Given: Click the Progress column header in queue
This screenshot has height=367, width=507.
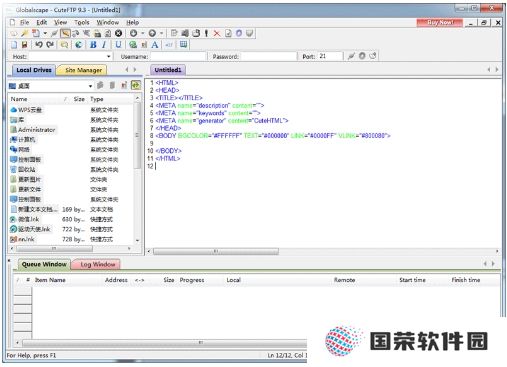Looking at the screenshot, I should 192,280.
